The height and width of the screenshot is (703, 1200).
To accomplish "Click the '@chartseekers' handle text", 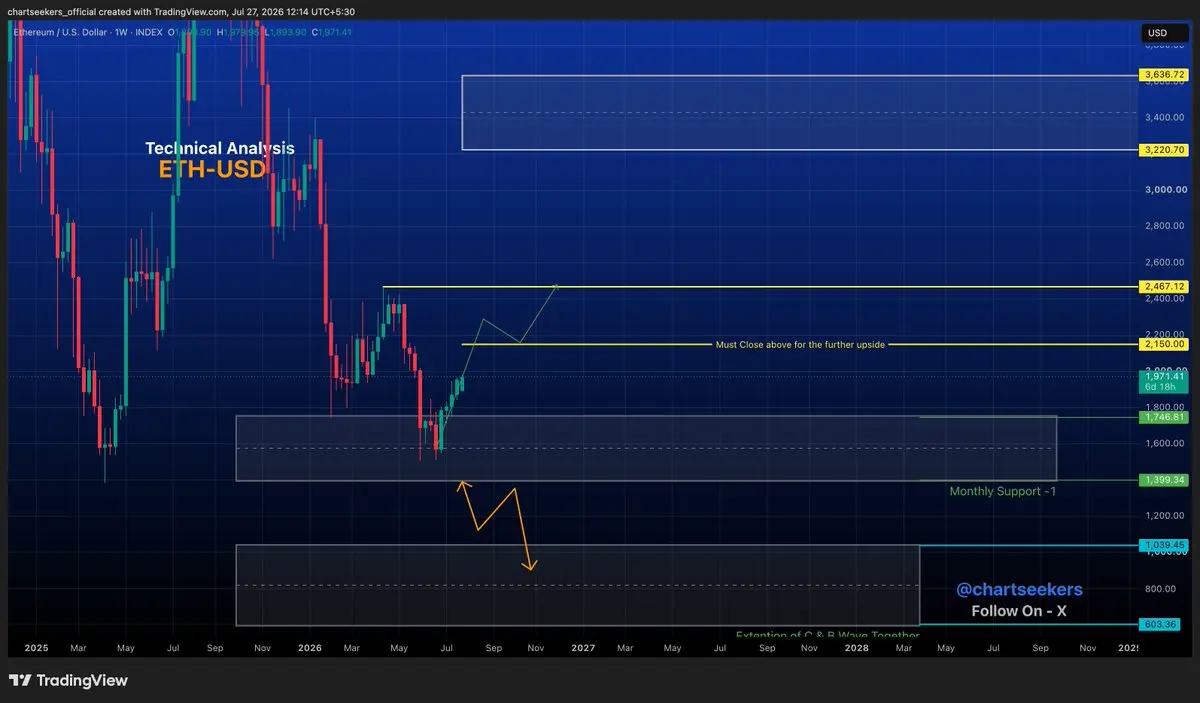I will click(x=1019, y=590).
